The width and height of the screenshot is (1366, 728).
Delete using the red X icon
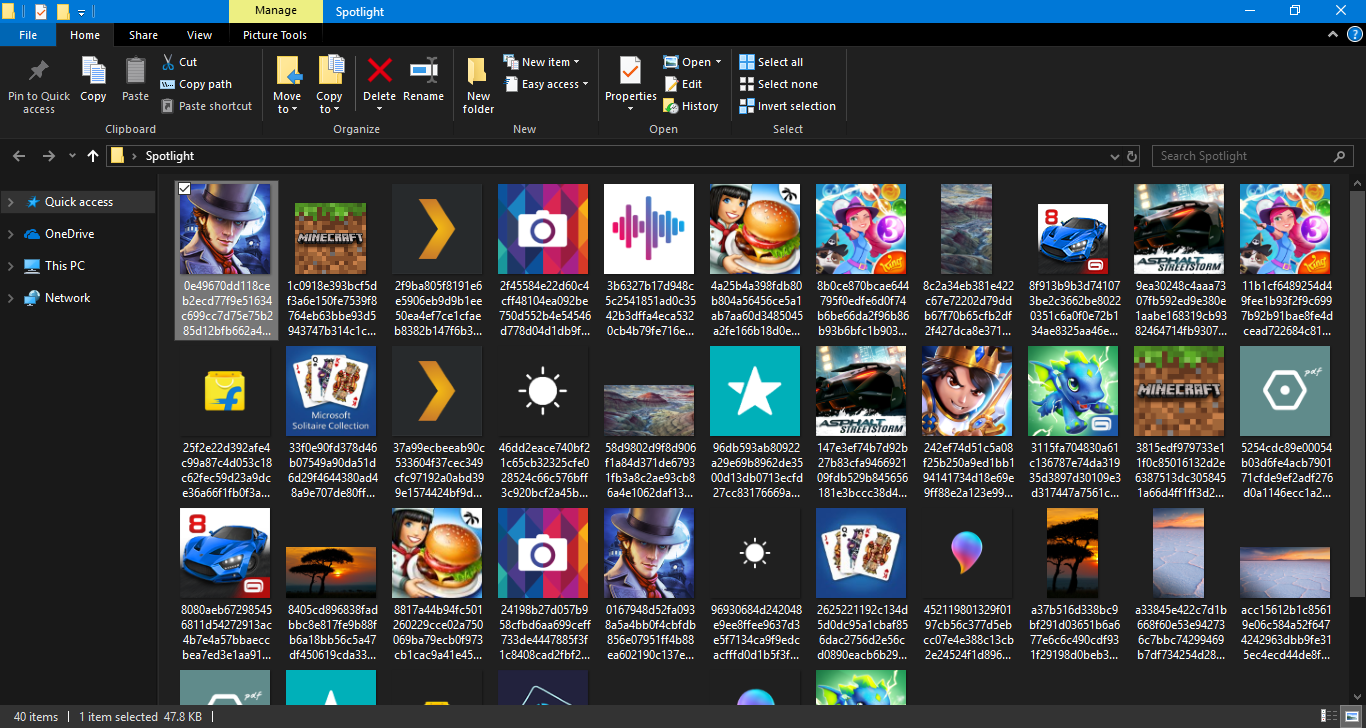click(x=379, y=70)
